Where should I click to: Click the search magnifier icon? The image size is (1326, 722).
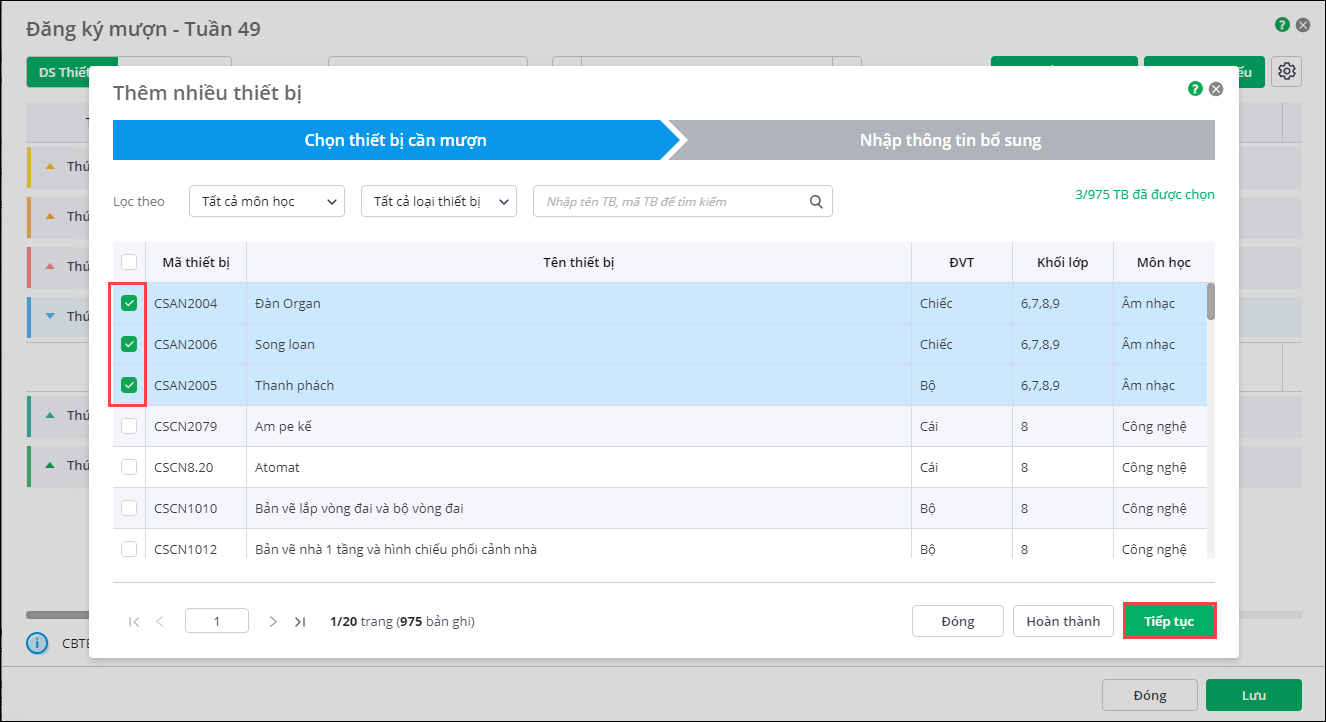coord(816,201)
